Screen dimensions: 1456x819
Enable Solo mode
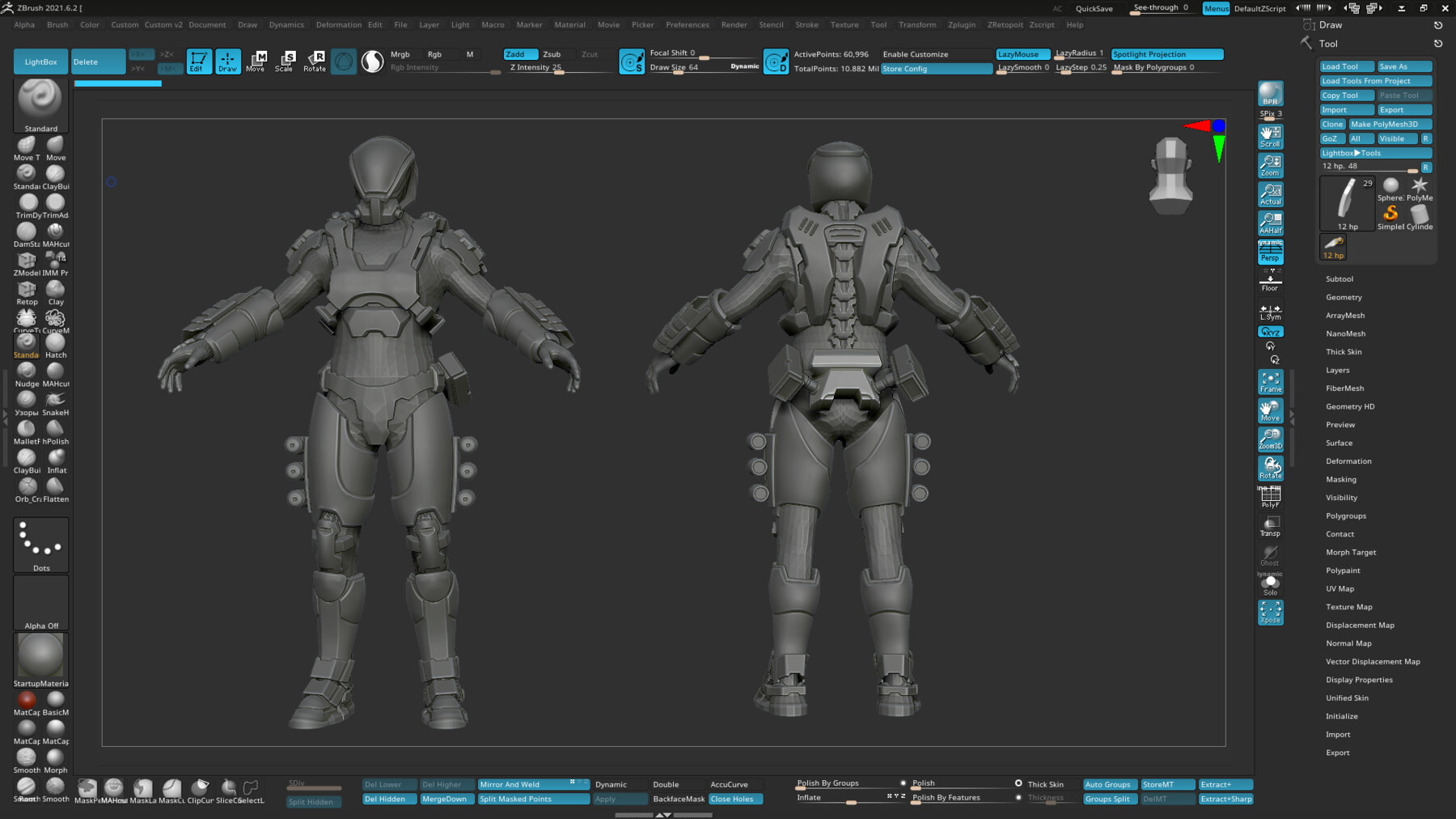(x=1270, y=585)
